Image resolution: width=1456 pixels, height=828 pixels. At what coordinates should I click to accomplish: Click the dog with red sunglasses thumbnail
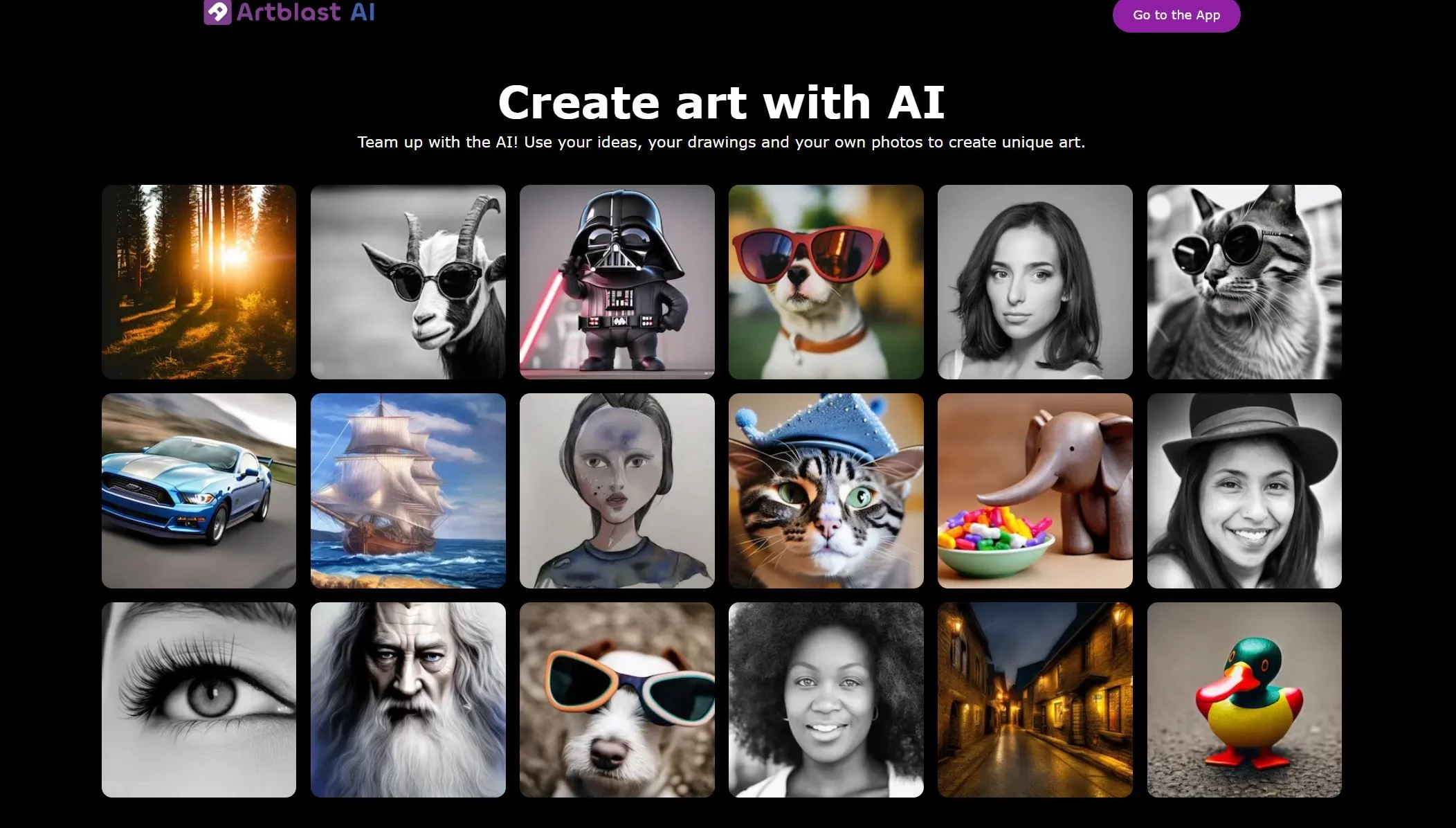point(826,282)
